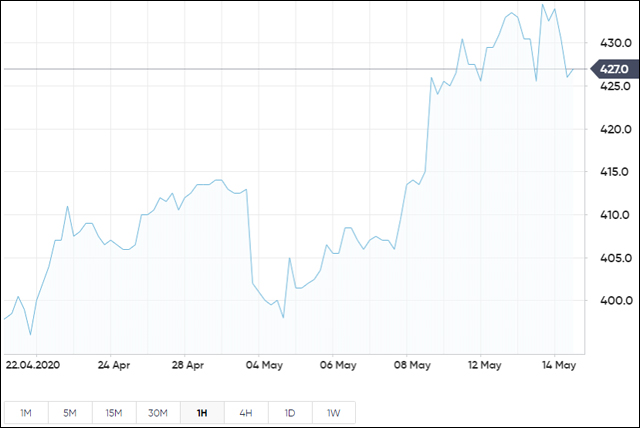Click the 08 May date label
The width and height of the screenshot is (640, 428).
coord(412,366)
